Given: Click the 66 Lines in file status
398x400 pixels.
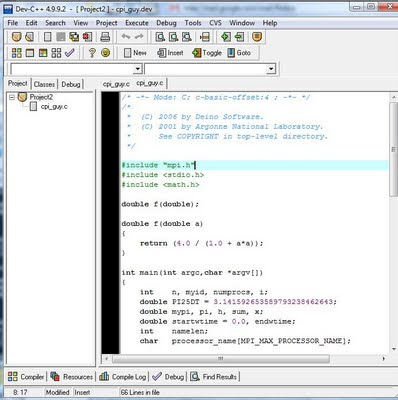Looking at the screenshot, I should [x=140, y=392].
